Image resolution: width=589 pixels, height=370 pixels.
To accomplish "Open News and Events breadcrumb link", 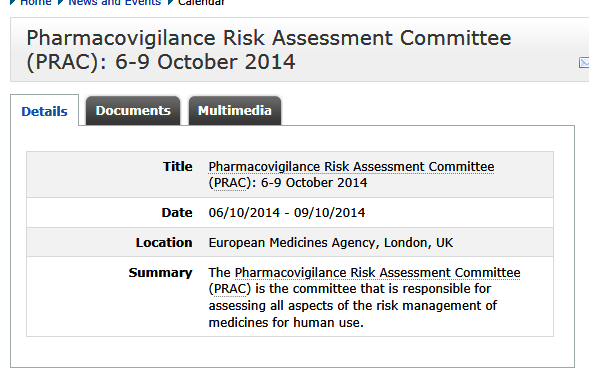I will [115, 3].
